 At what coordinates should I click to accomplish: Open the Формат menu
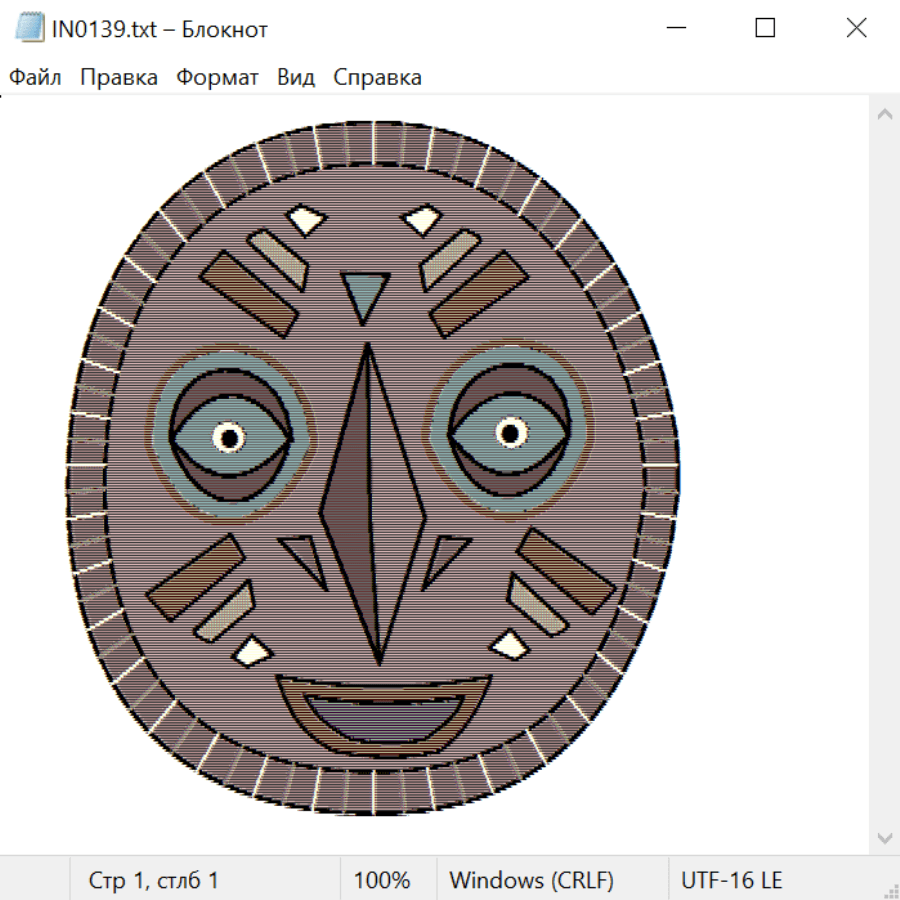click(217, 77)
